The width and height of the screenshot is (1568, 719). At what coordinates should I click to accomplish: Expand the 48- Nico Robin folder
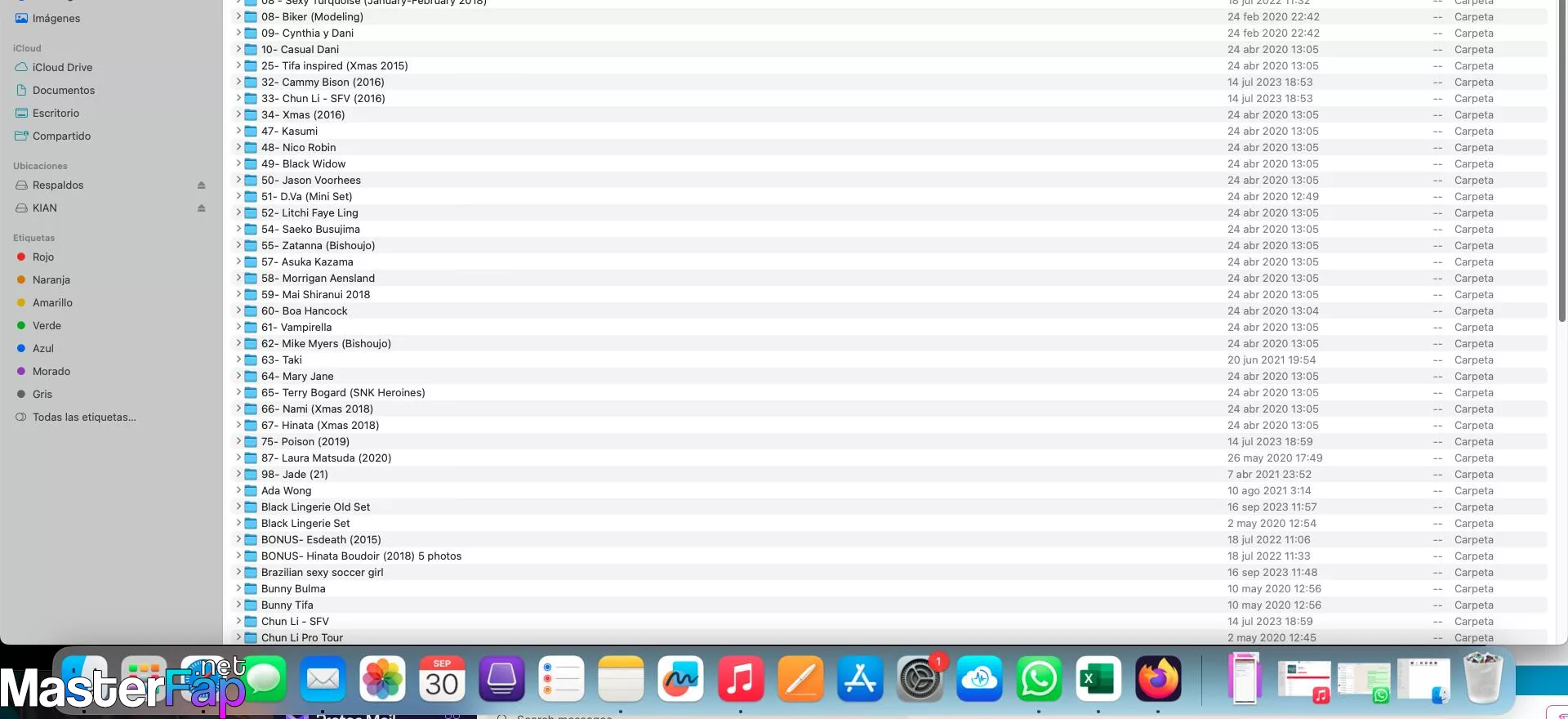click(238, 147)
